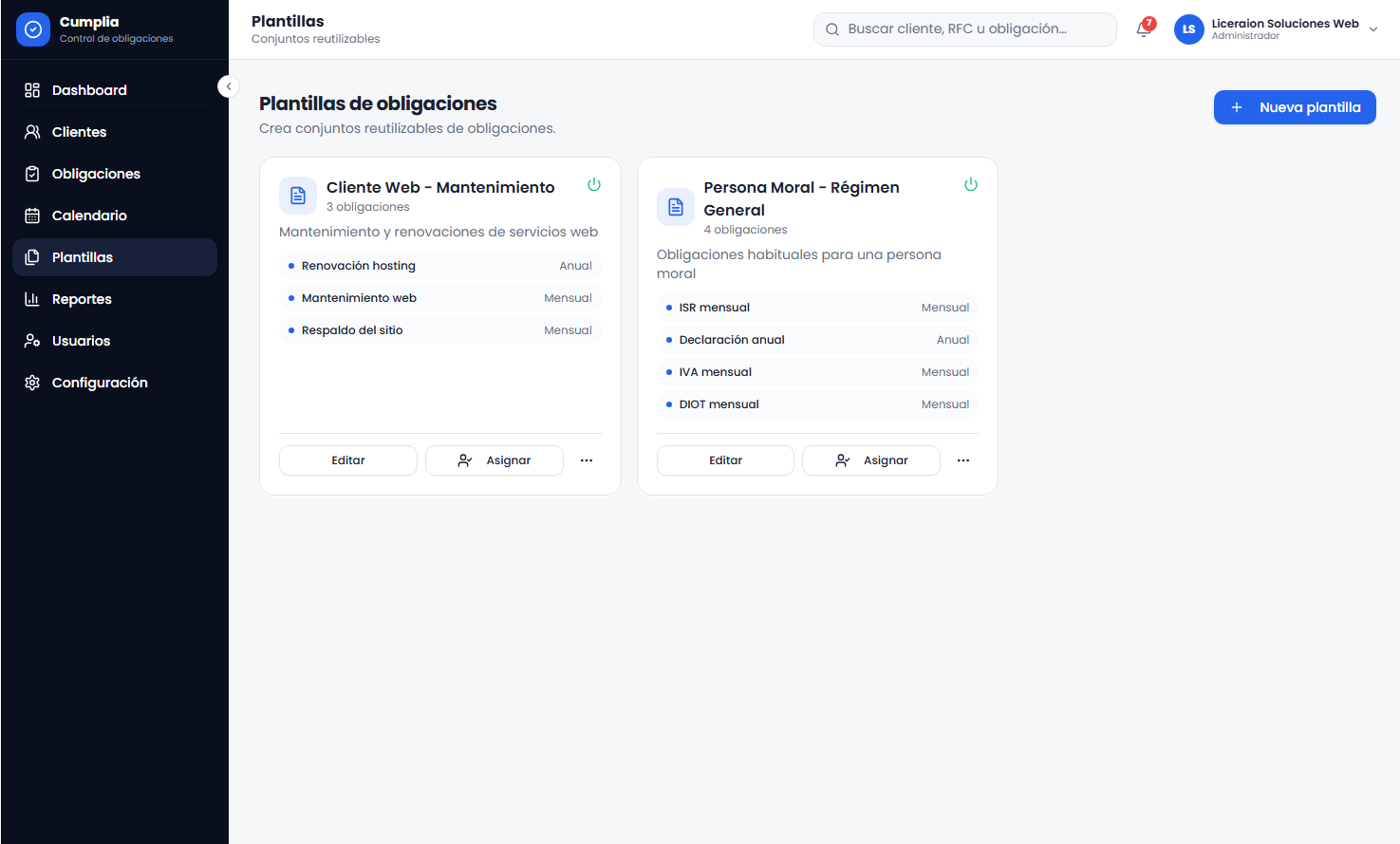This screenshot has width=1400, height=844.
Task: Go to Dashboard in the sidebar
Action: tap(115, 90)
